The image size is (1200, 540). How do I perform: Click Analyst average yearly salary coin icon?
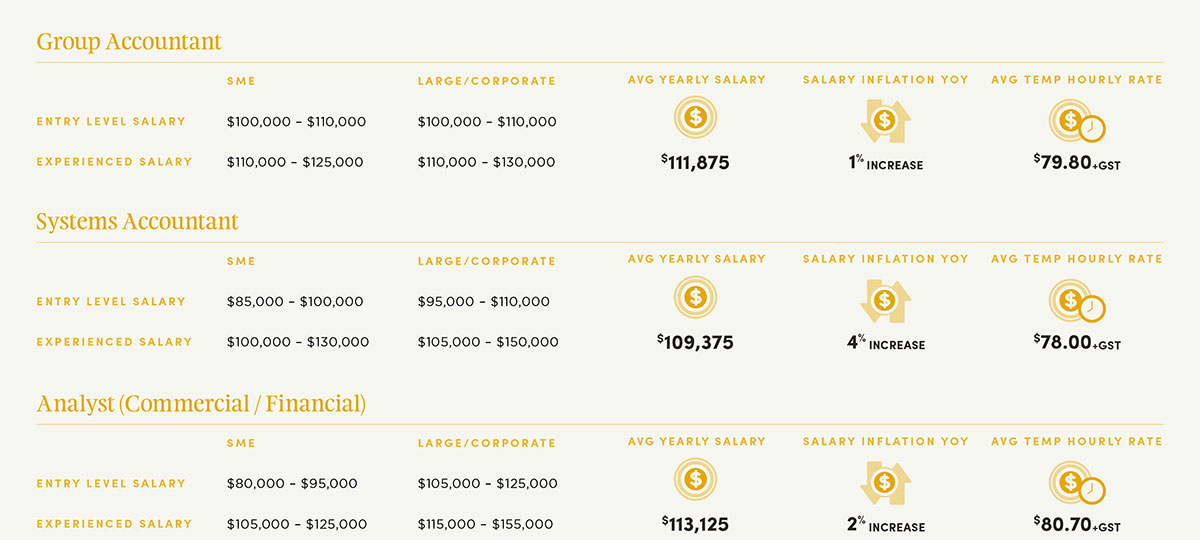tap(696, 480)
